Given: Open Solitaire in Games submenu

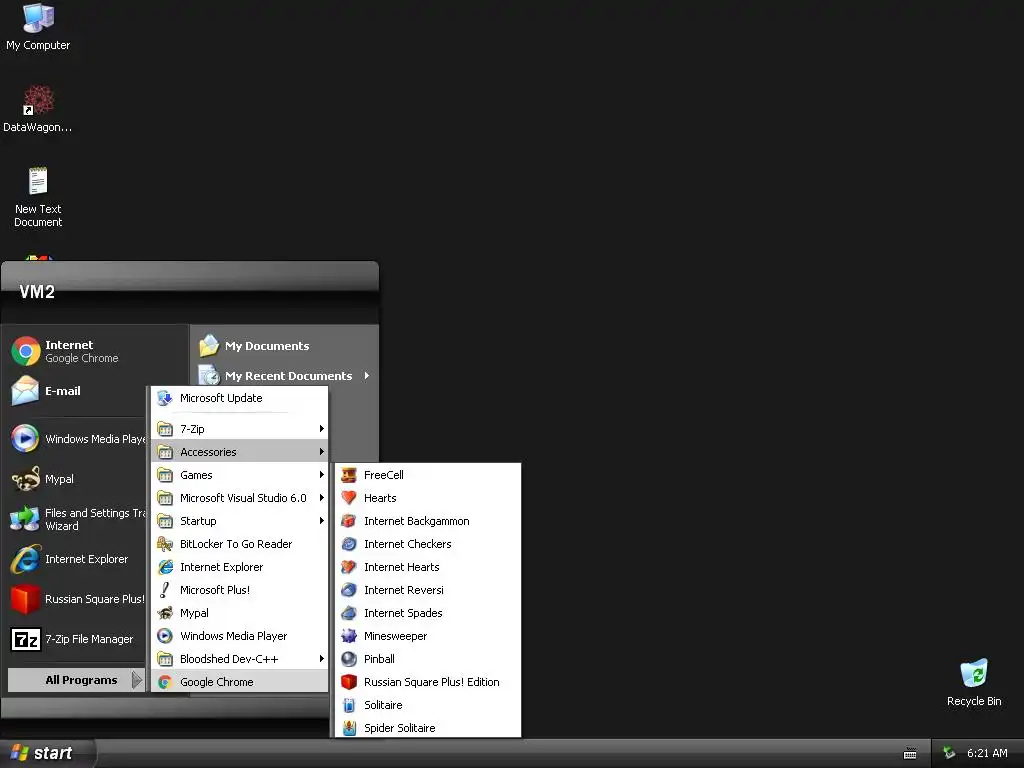Looking at the screenshot, I should [x=428, y=705].
